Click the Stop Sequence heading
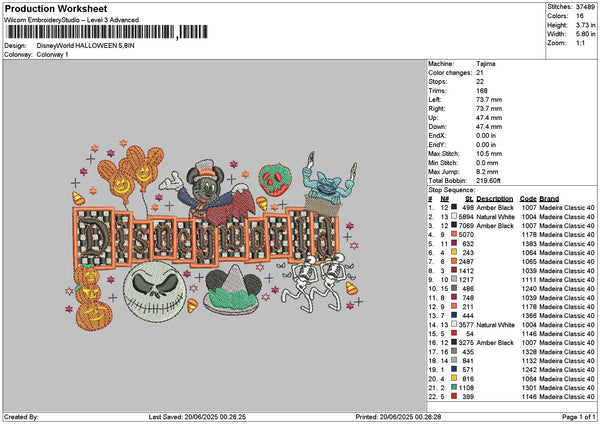This screenshot has height=424, width=600. click(x=452, y=190)
